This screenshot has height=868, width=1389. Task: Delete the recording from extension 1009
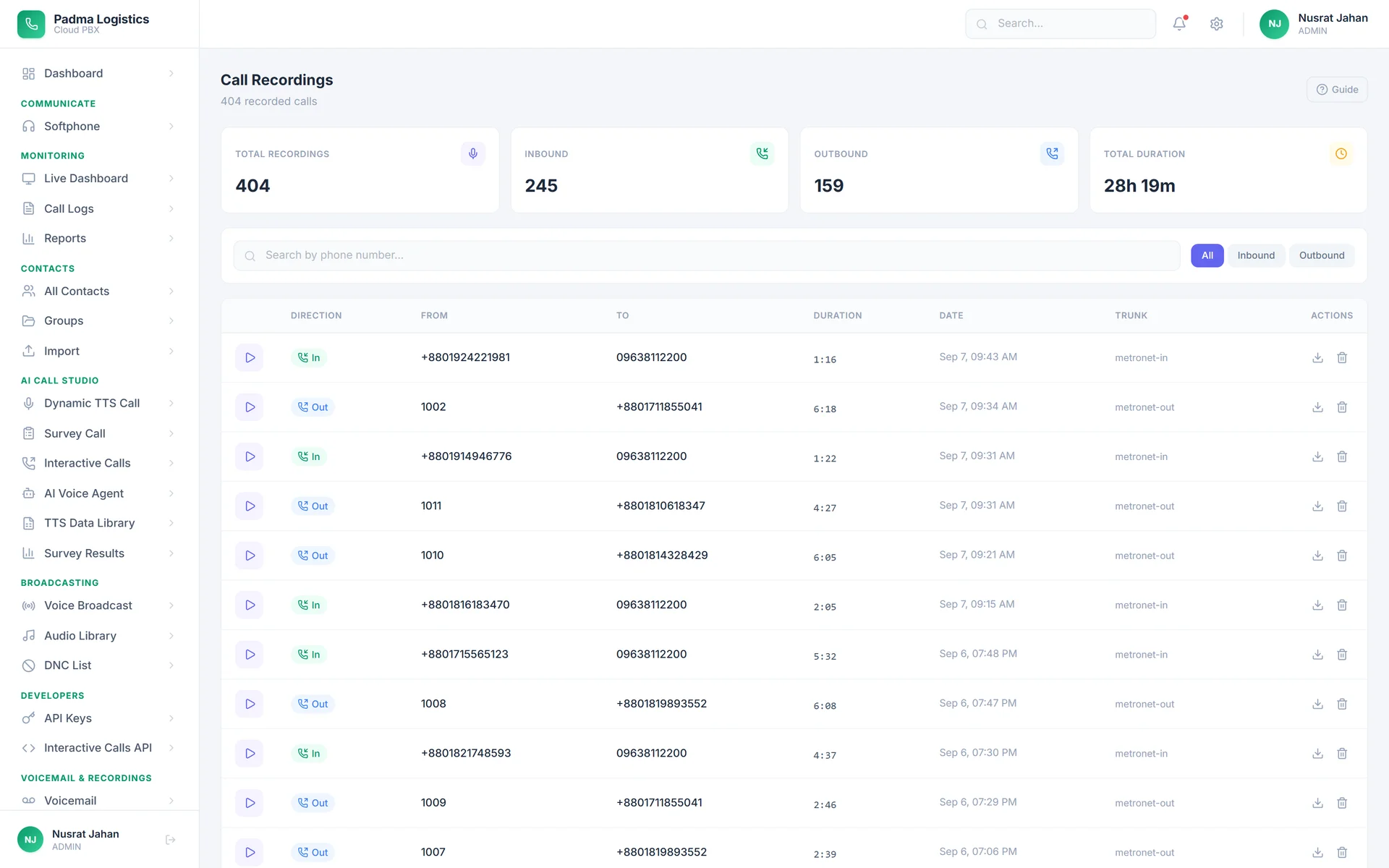click(1342, 803)
